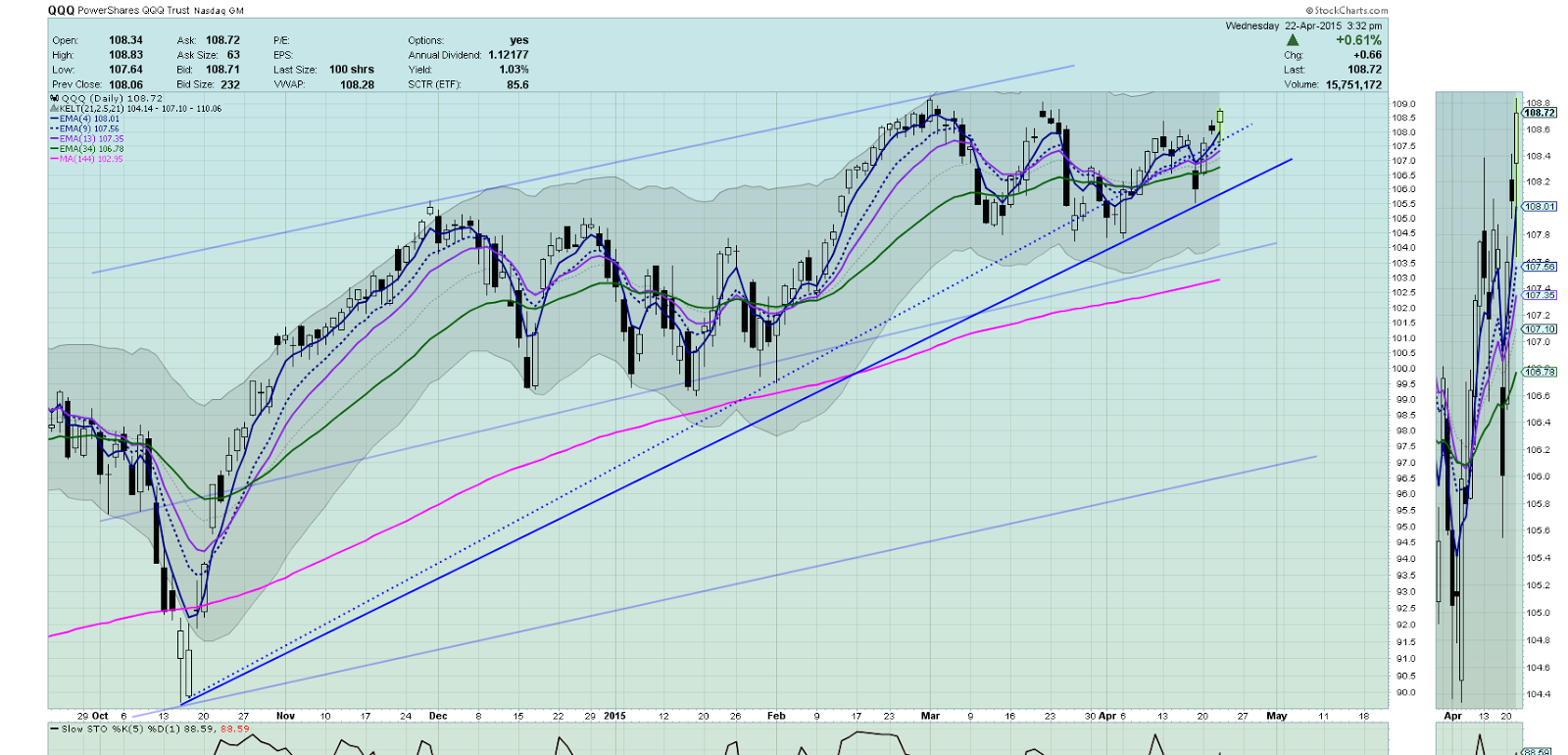Click the Dec label on the date axis

coord(438,716)
